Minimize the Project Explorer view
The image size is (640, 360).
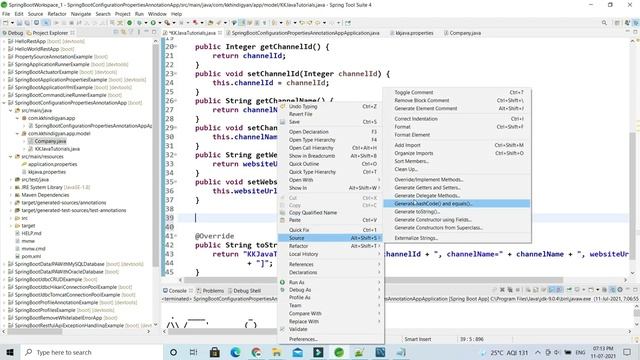click(x=147, y=32)
